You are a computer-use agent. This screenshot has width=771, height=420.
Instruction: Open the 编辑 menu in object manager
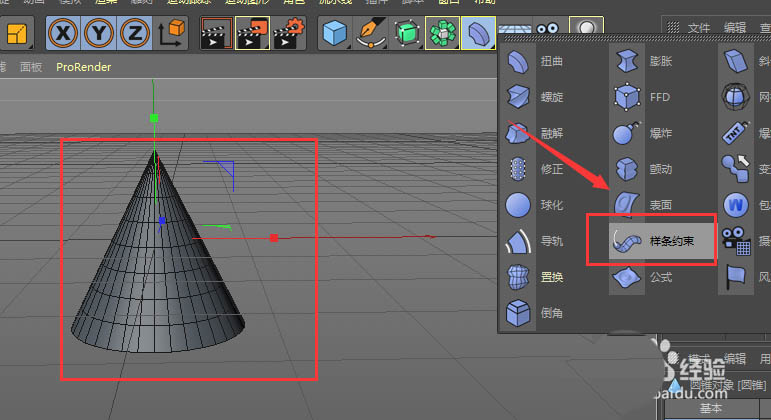[x=735, y=28]
